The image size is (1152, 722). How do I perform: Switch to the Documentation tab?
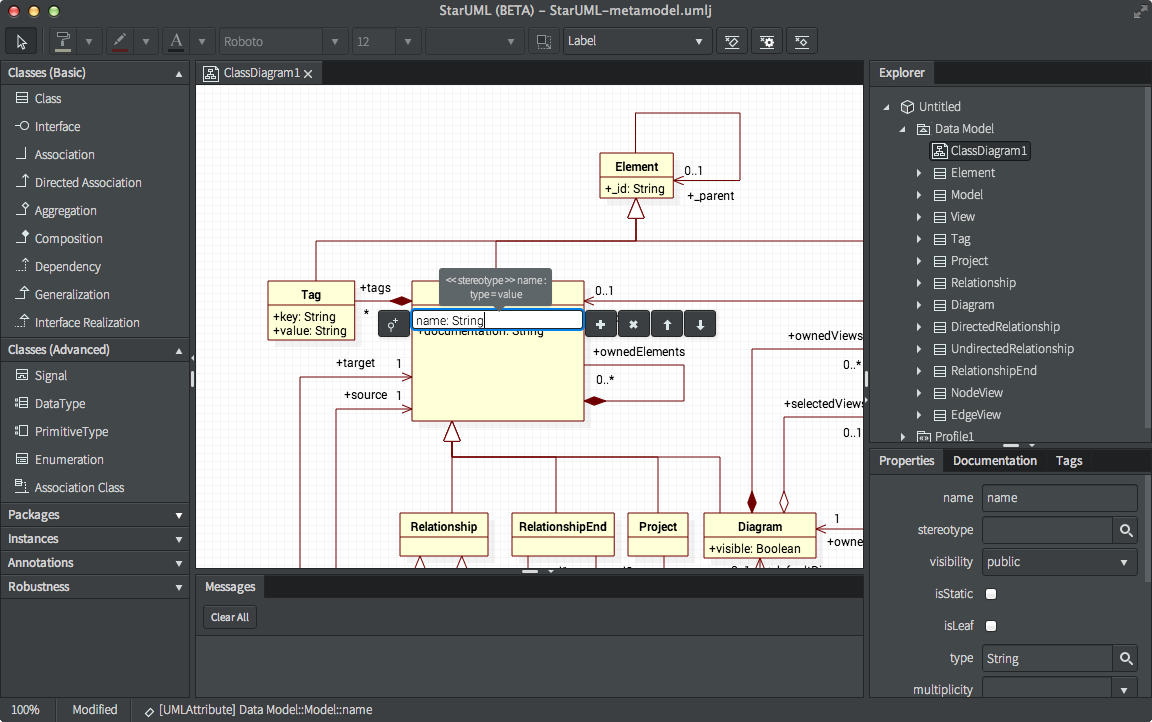(994, 460)
